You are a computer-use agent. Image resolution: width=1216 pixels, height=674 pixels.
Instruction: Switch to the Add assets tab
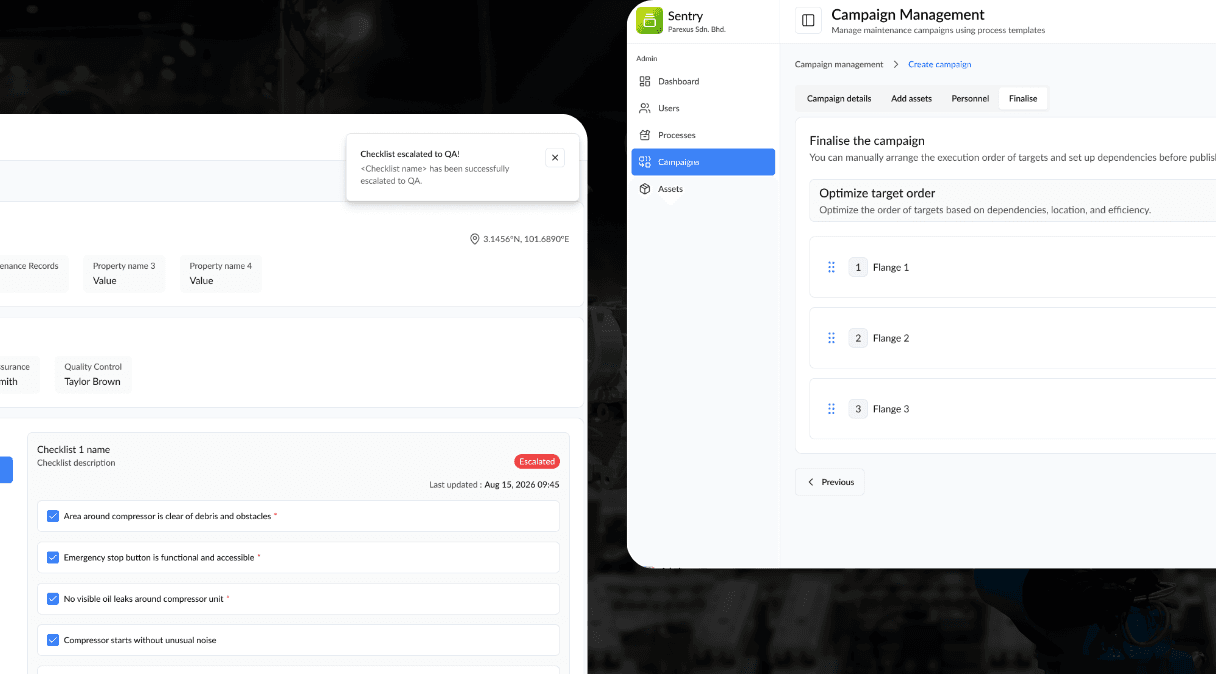(911, 98)
